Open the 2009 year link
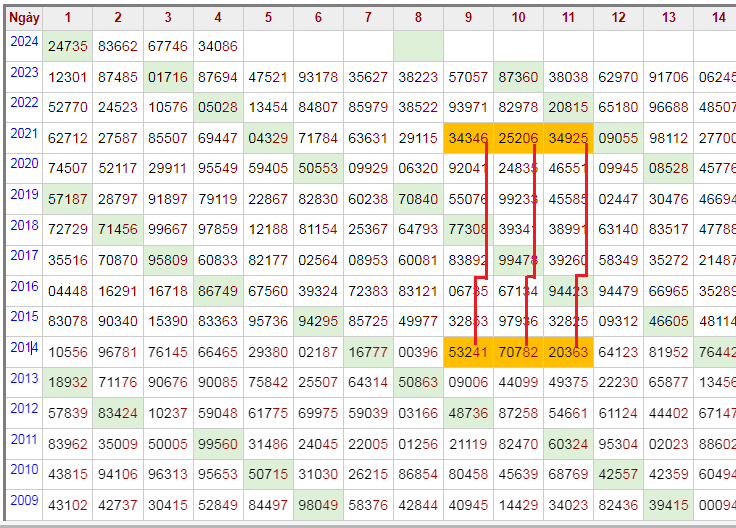Image resolution: width=736 pixels, height=528 pixels. pos(24,500)
